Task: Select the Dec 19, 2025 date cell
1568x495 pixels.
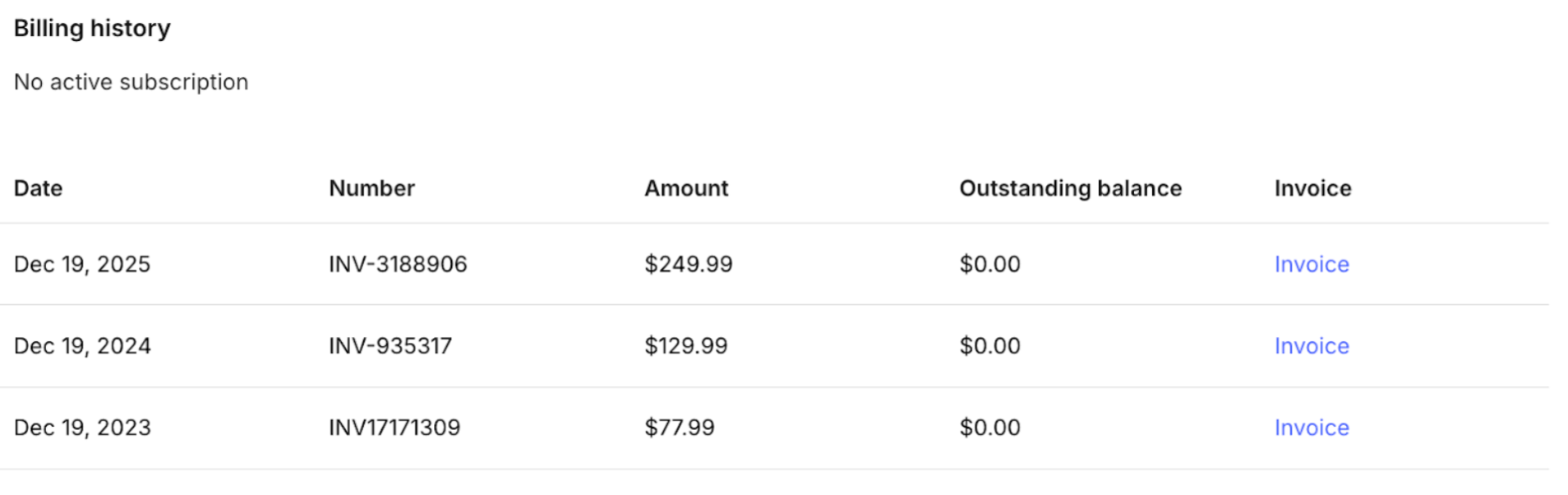Action: (82, 264)
